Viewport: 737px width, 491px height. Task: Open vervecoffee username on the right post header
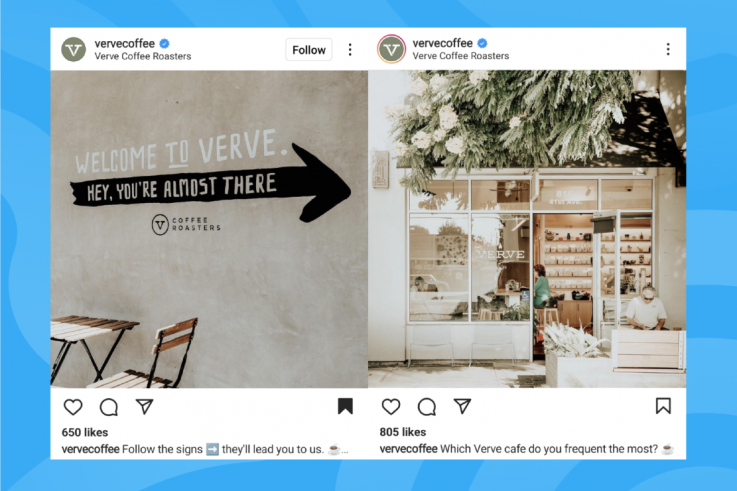tap(442, 43)
